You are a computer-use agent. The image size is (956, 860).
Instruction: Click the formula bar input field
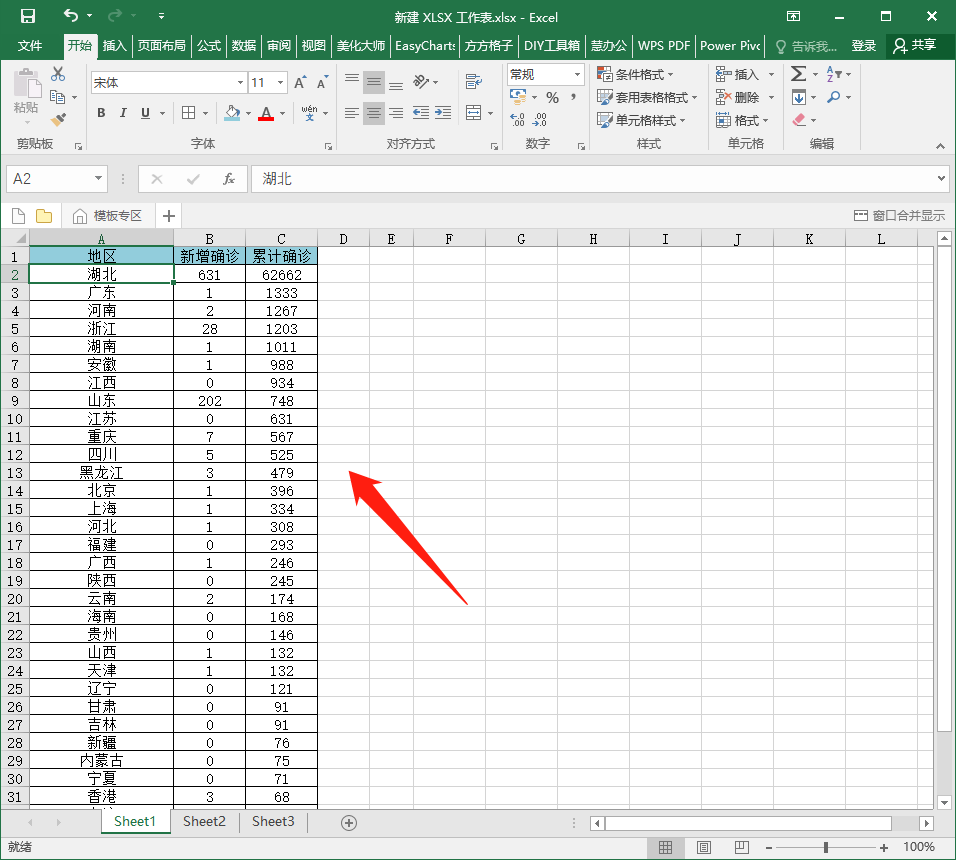[594, 179]
